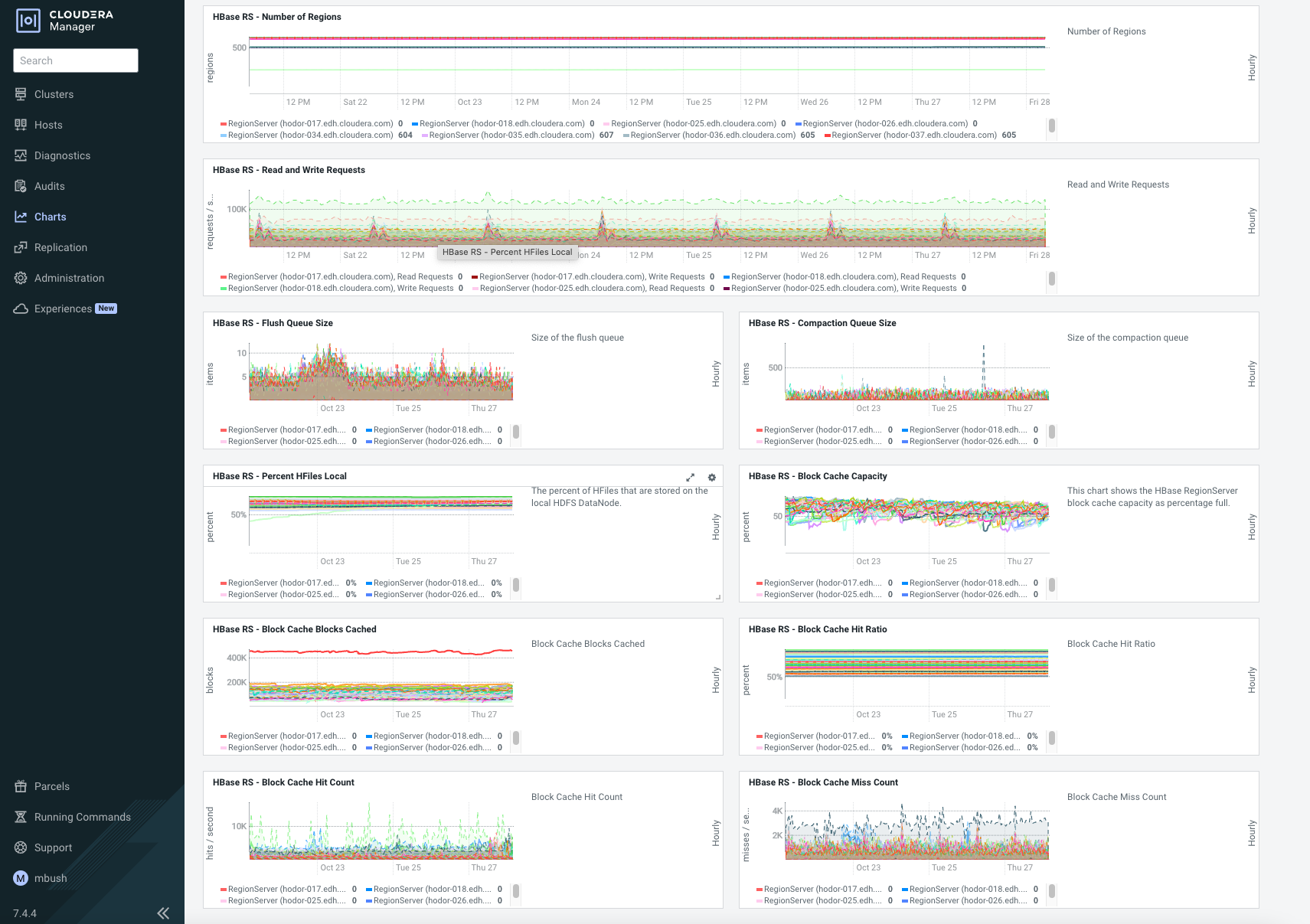Select the Replication icon

pyautogui.click(x=21, y=247)
